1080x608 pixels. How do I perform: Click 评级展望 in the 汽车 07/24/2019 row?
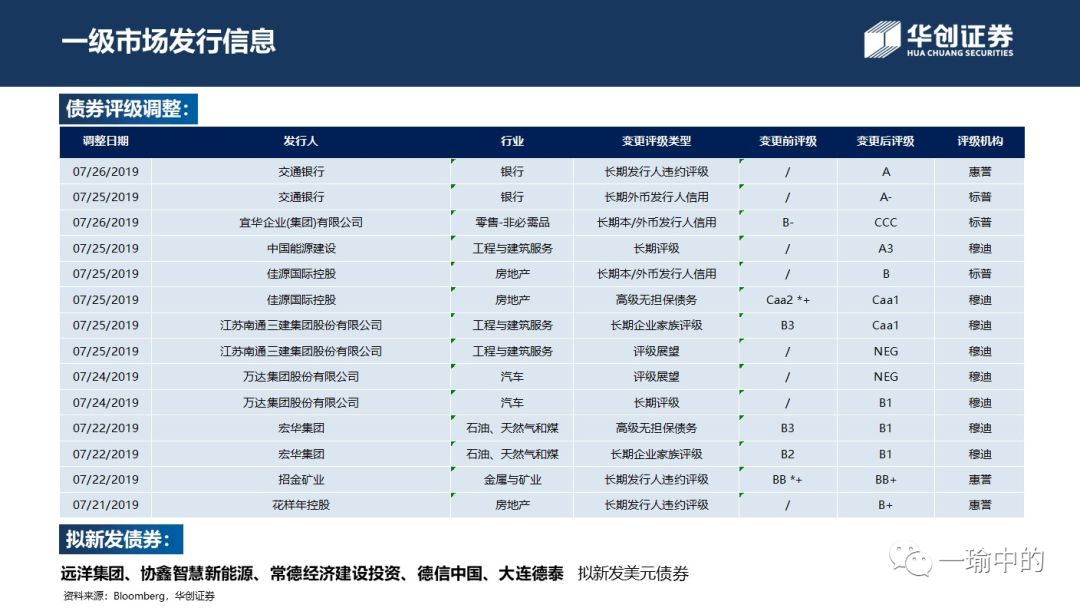[x=656, y=377]
